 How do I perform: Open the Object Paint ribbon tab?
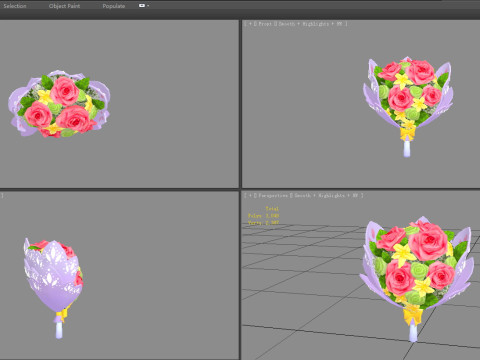[x=64, y=6]
